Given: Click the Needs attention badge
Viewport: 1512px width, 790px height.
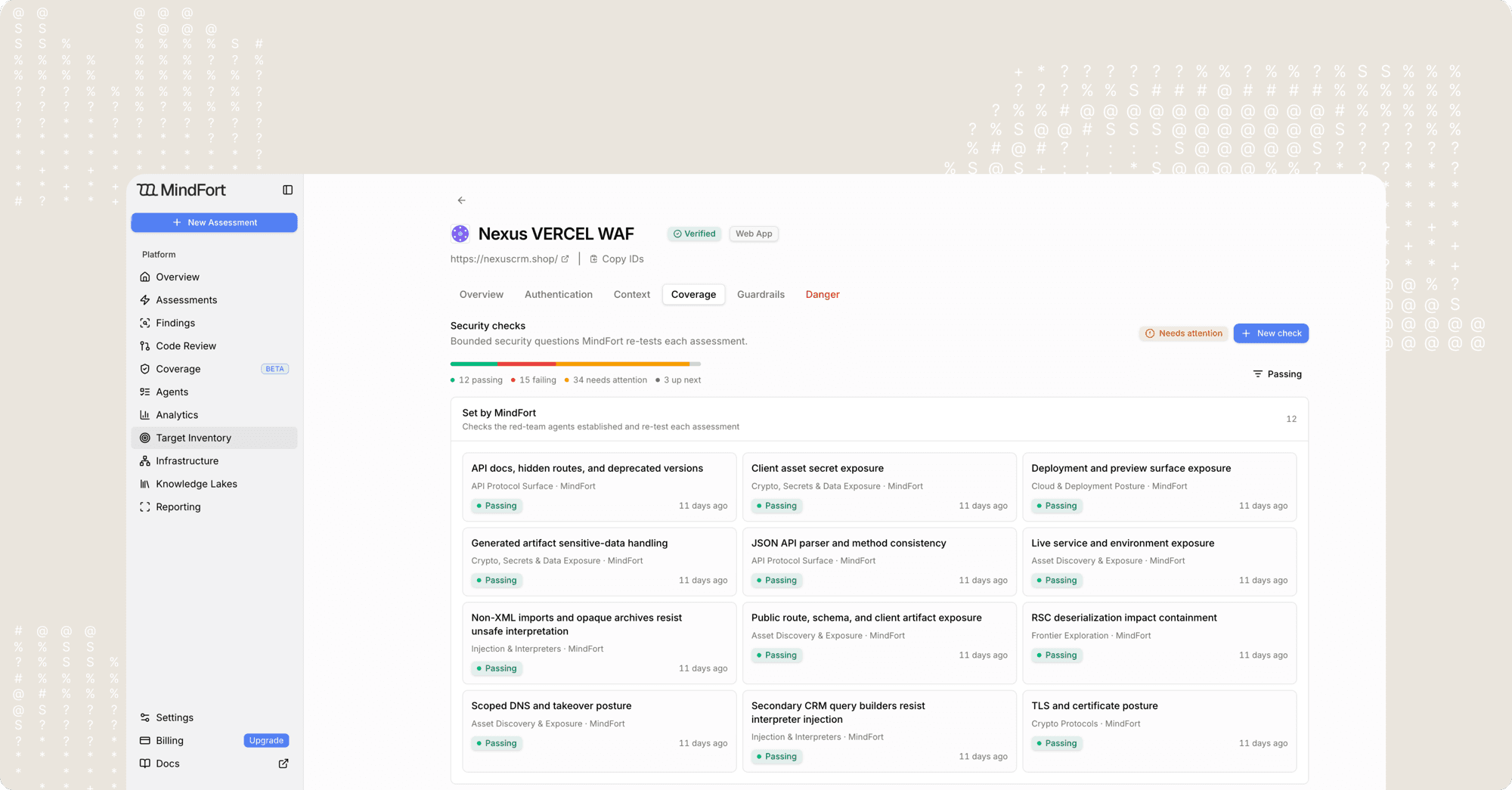Looking at the screenshot, I should tap(1184, 333).
